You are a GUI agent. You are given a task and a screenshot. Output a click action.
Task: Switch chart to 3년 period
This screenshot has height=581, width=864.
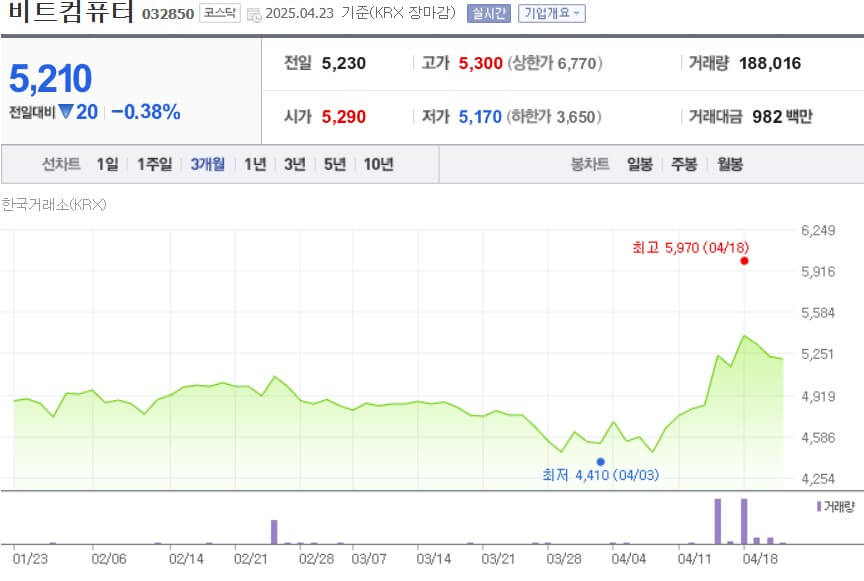click(295, 164)
